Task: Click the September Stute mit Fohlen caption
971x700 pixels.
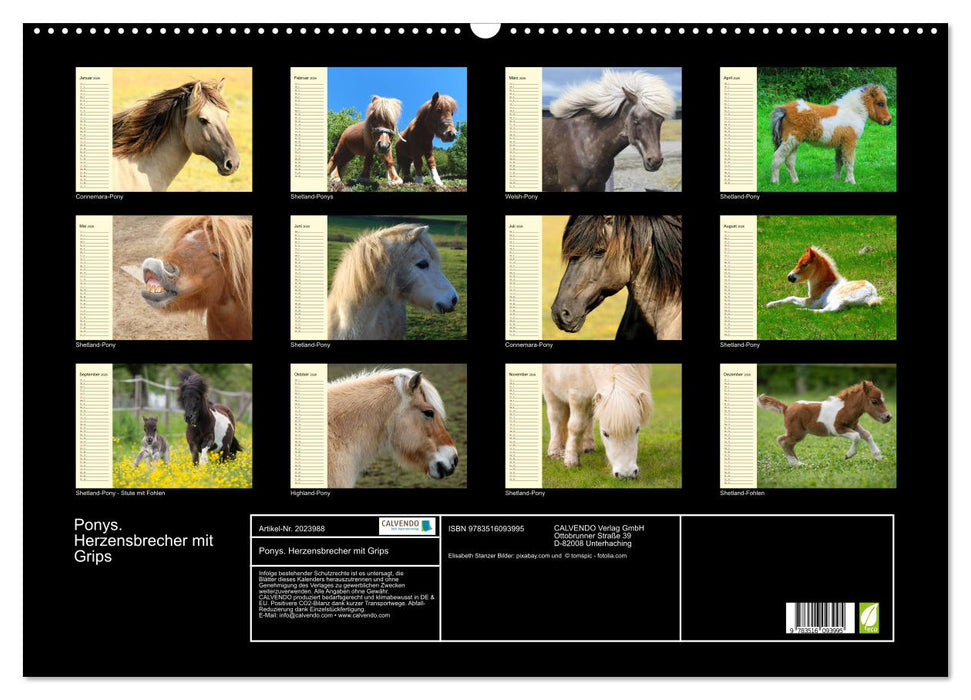Action: [120, 491]
